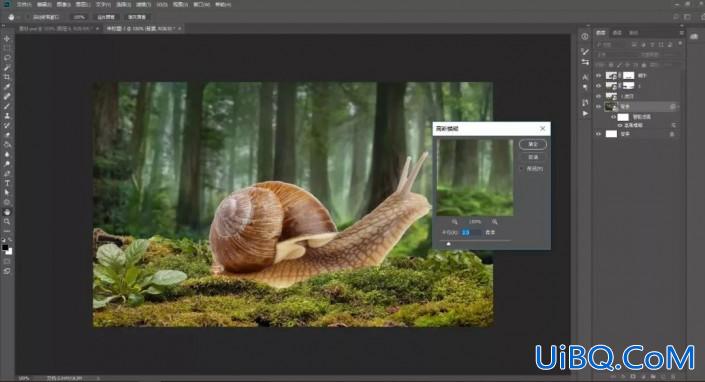Toggle the Preview checkbox in Gaussian Blur dialog
The image size is (705, 382).
522,169
